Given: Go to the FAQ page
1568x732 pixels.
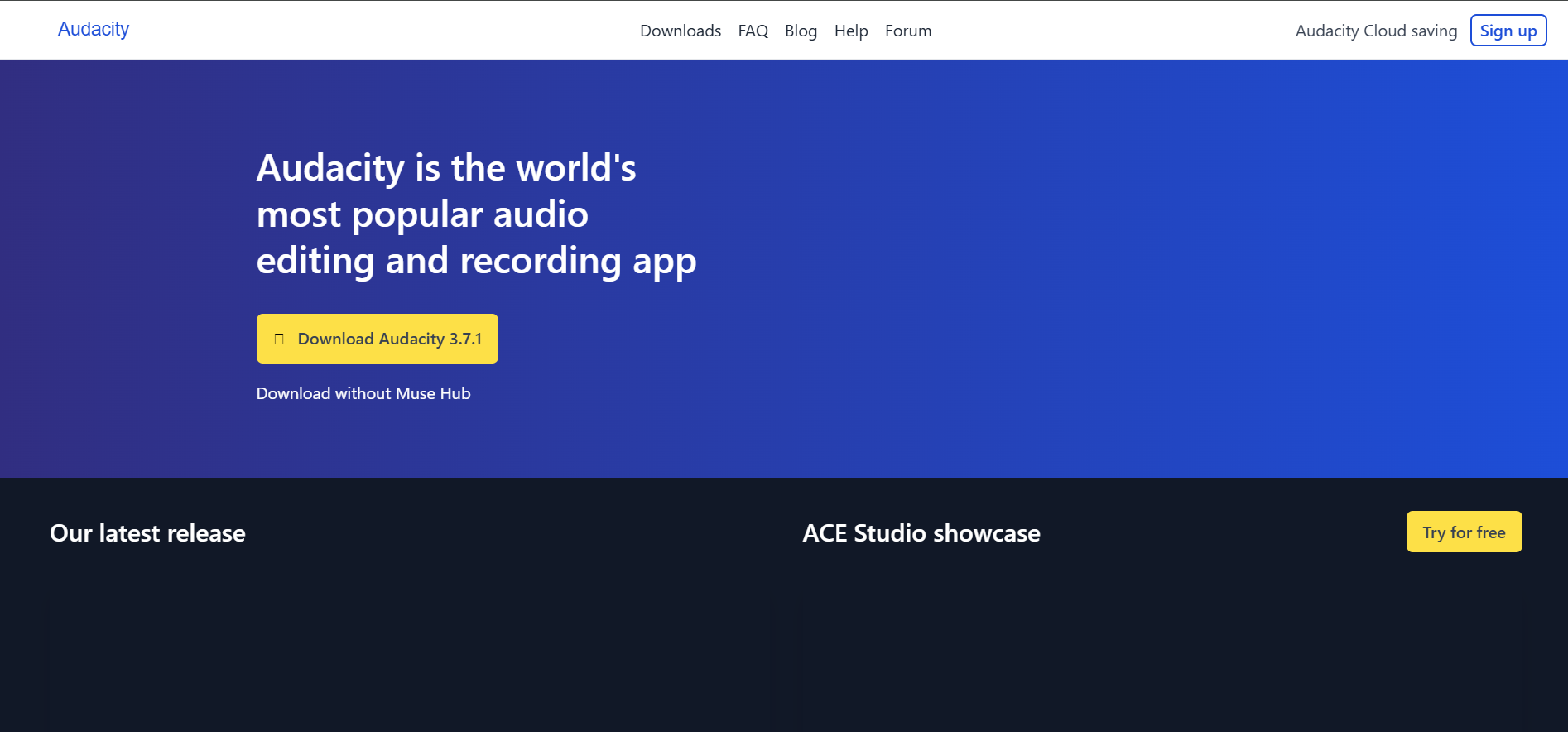Looking at the screenshot, I should pyautogui.click(x=753, y=31).
